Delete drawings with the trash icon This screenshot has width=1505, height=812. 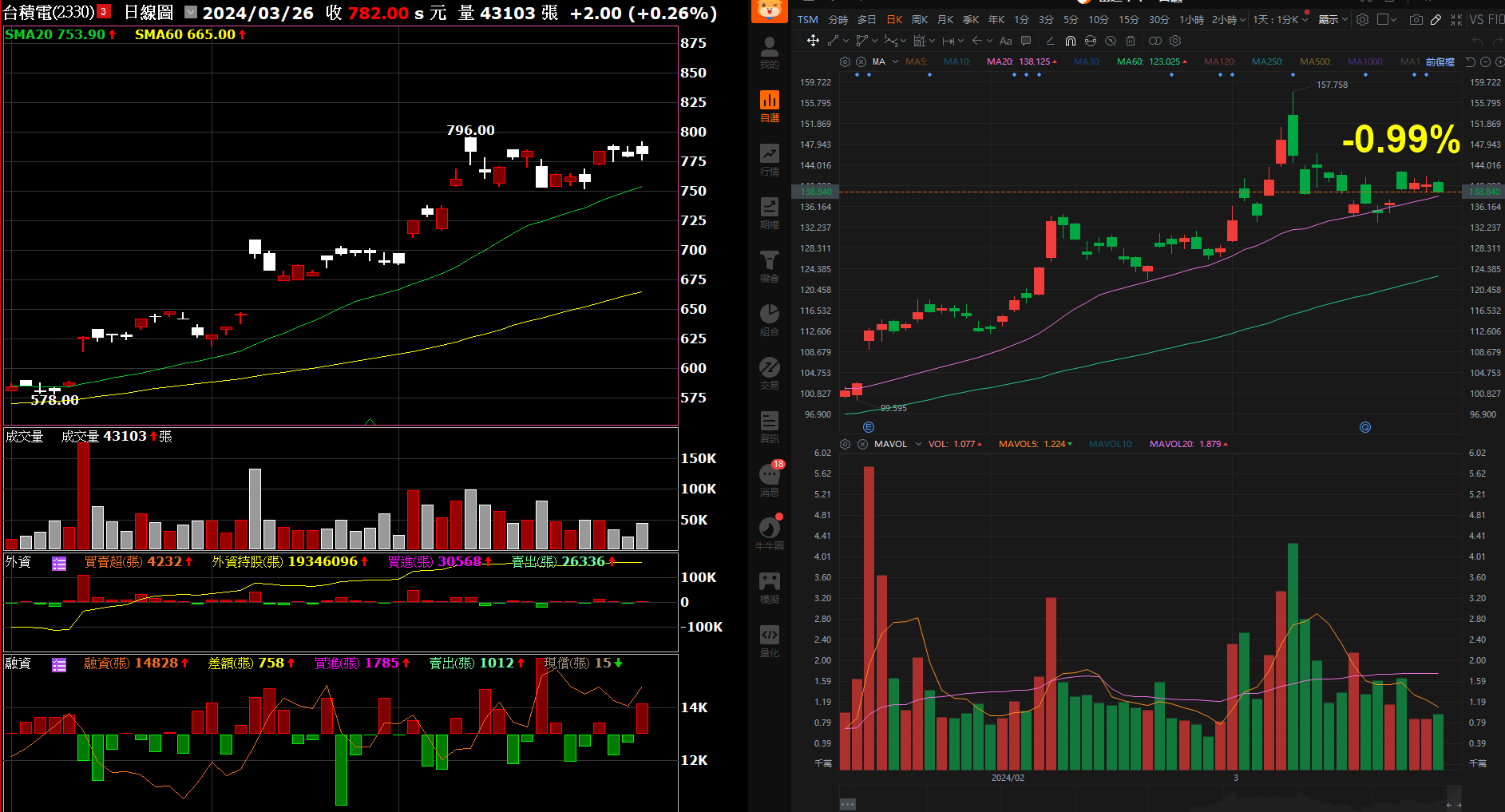pos(1131,41)
